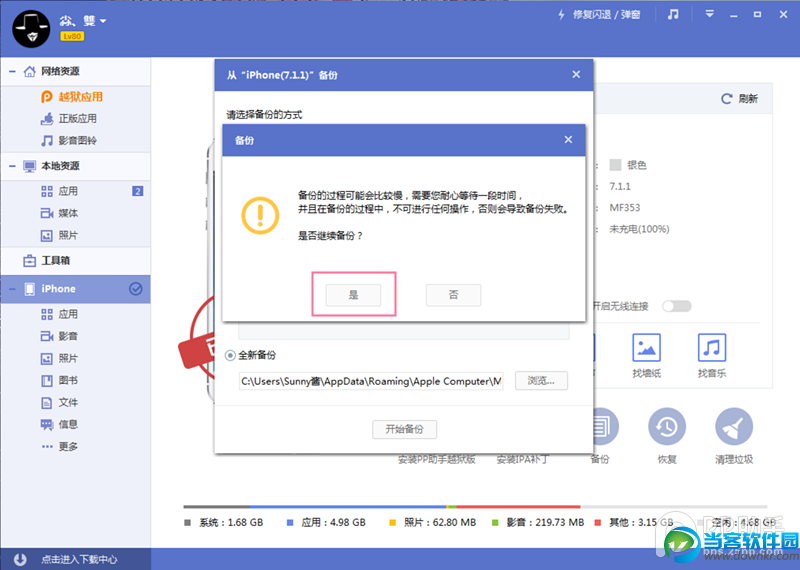This screenshot has height=570, width=800.
Task: Toggle 开启无线连接 switch
Action: [677, 306]
